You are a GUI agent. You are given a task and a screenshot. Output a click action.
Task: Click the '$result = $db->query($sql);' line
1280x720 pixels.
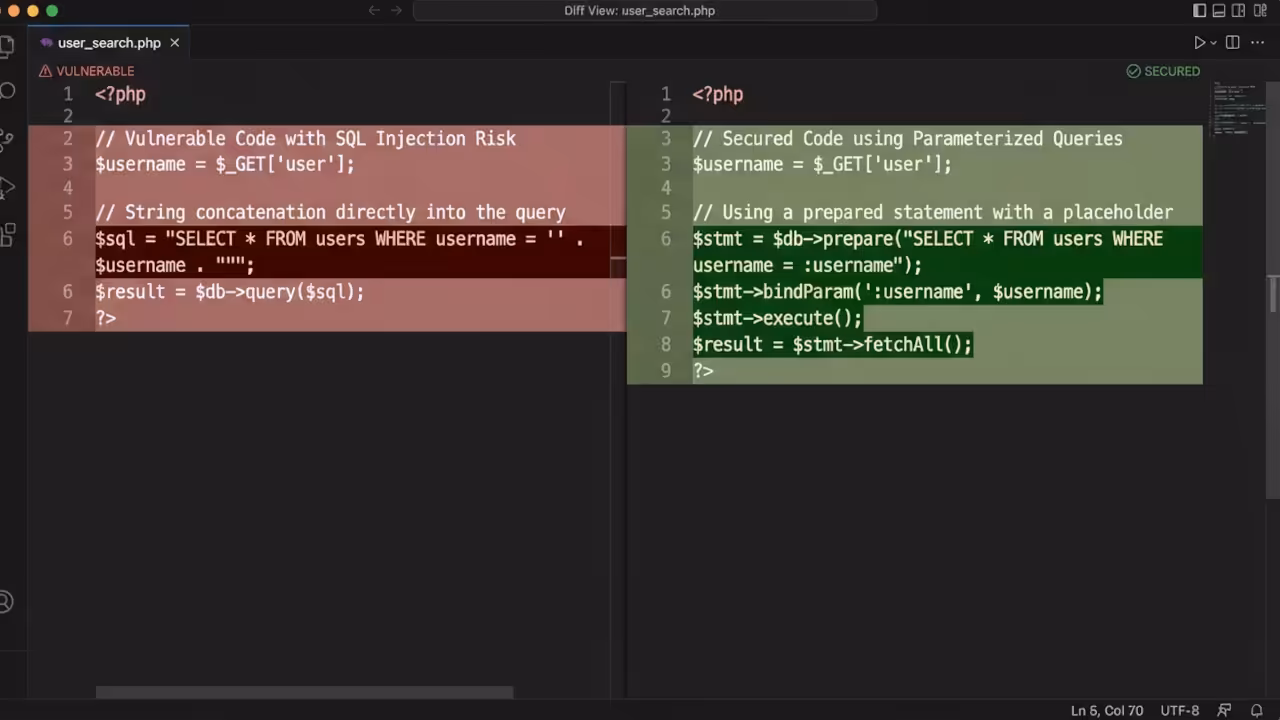pyautogui.click(x=230, y=292)
